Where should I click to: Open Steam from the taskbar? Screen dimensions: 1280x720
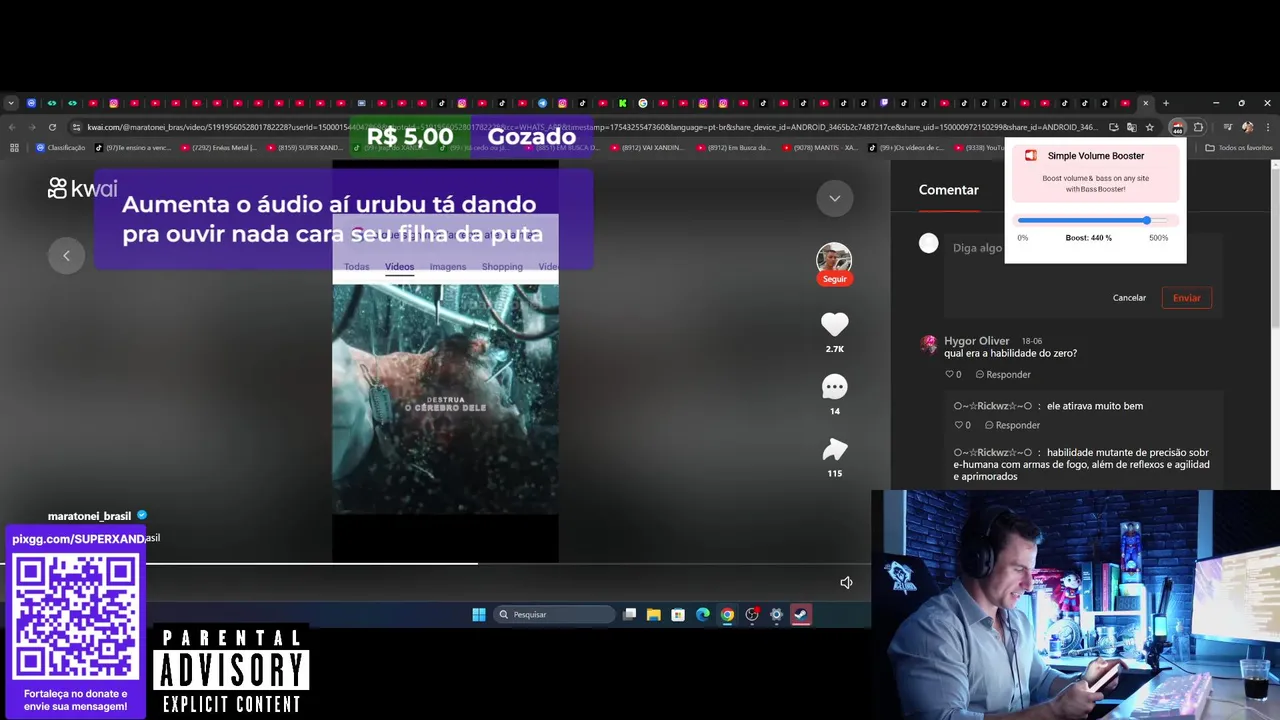tap(801, 615)
